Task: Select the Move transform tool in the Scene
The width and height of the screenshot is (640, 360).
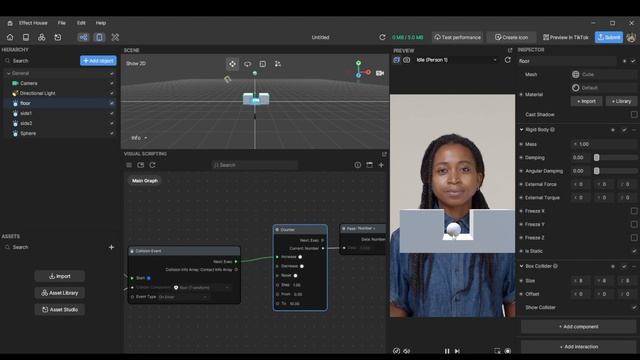Action: (232, 64)
